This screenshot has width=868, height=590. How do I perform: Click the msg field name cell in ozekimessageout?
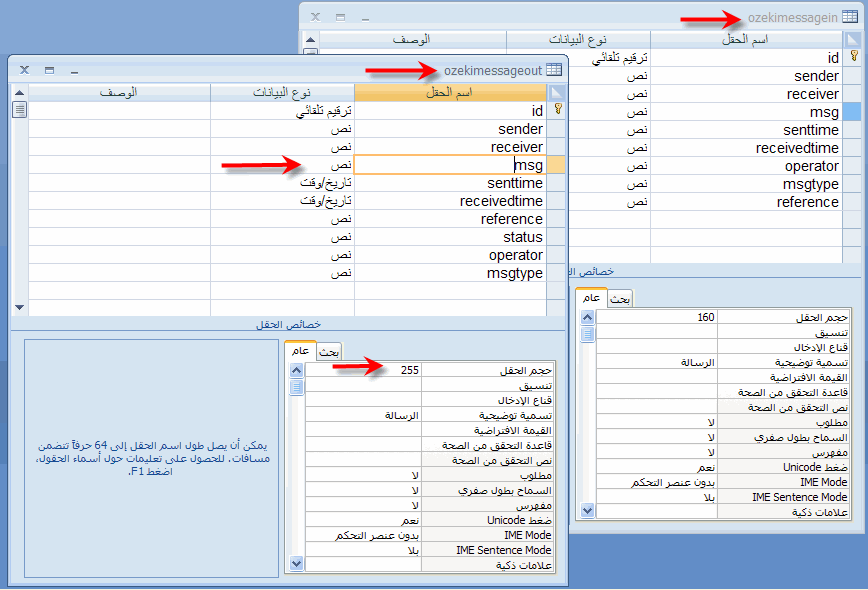(x=451, y=165)
